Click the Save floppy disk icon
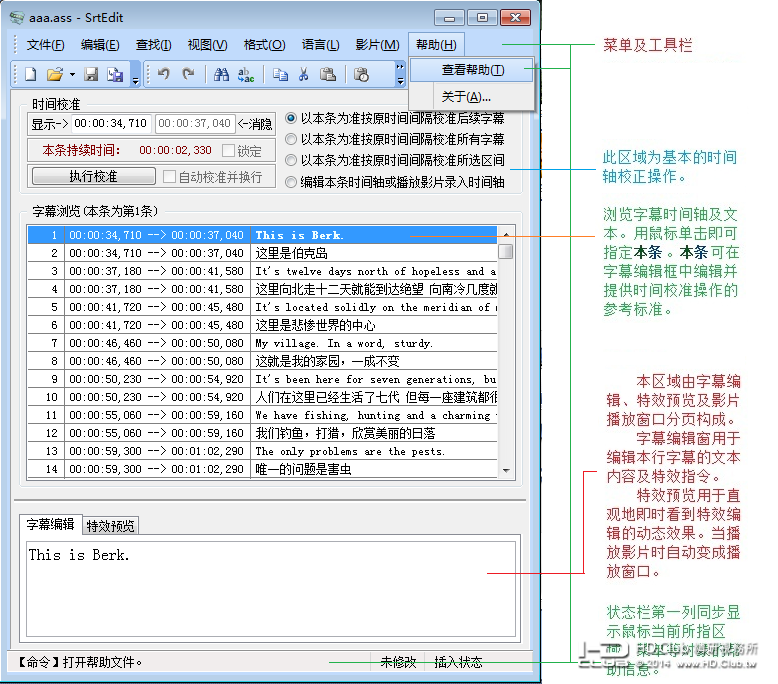The height and width of the screenshot is (684, 778). pos(91,74)
